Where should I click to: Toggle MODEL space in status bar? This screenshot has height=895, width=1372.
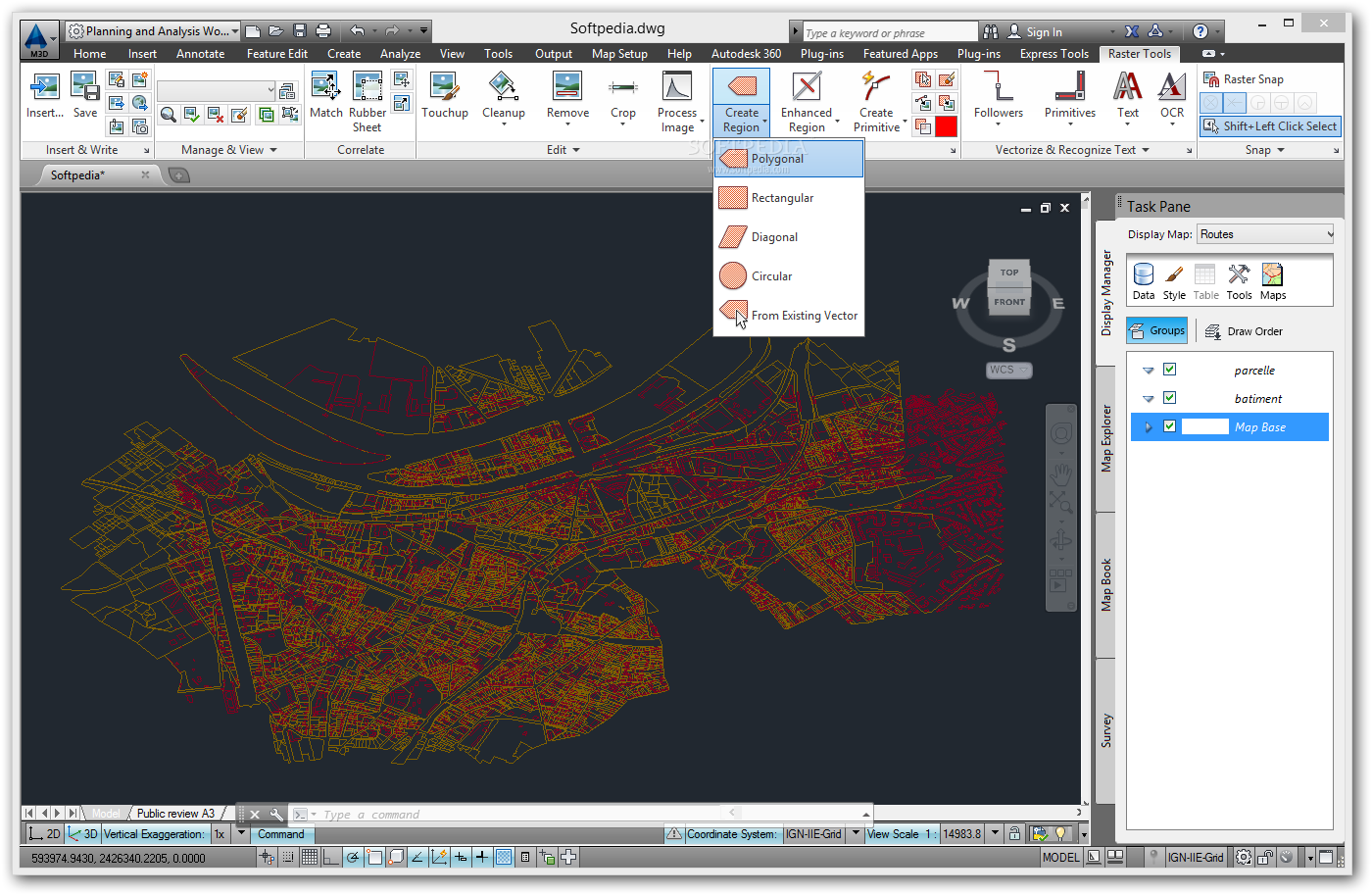click(x=1060, y=858)
